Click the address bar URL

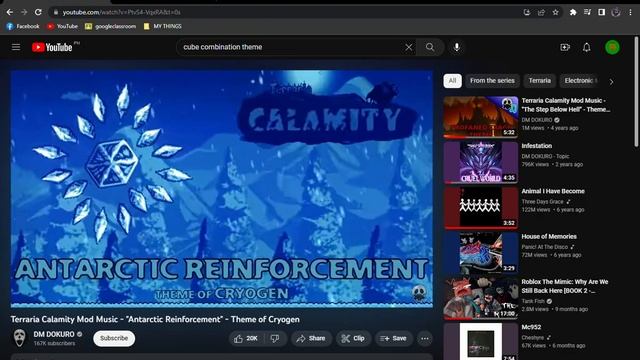tap(121, 12)
